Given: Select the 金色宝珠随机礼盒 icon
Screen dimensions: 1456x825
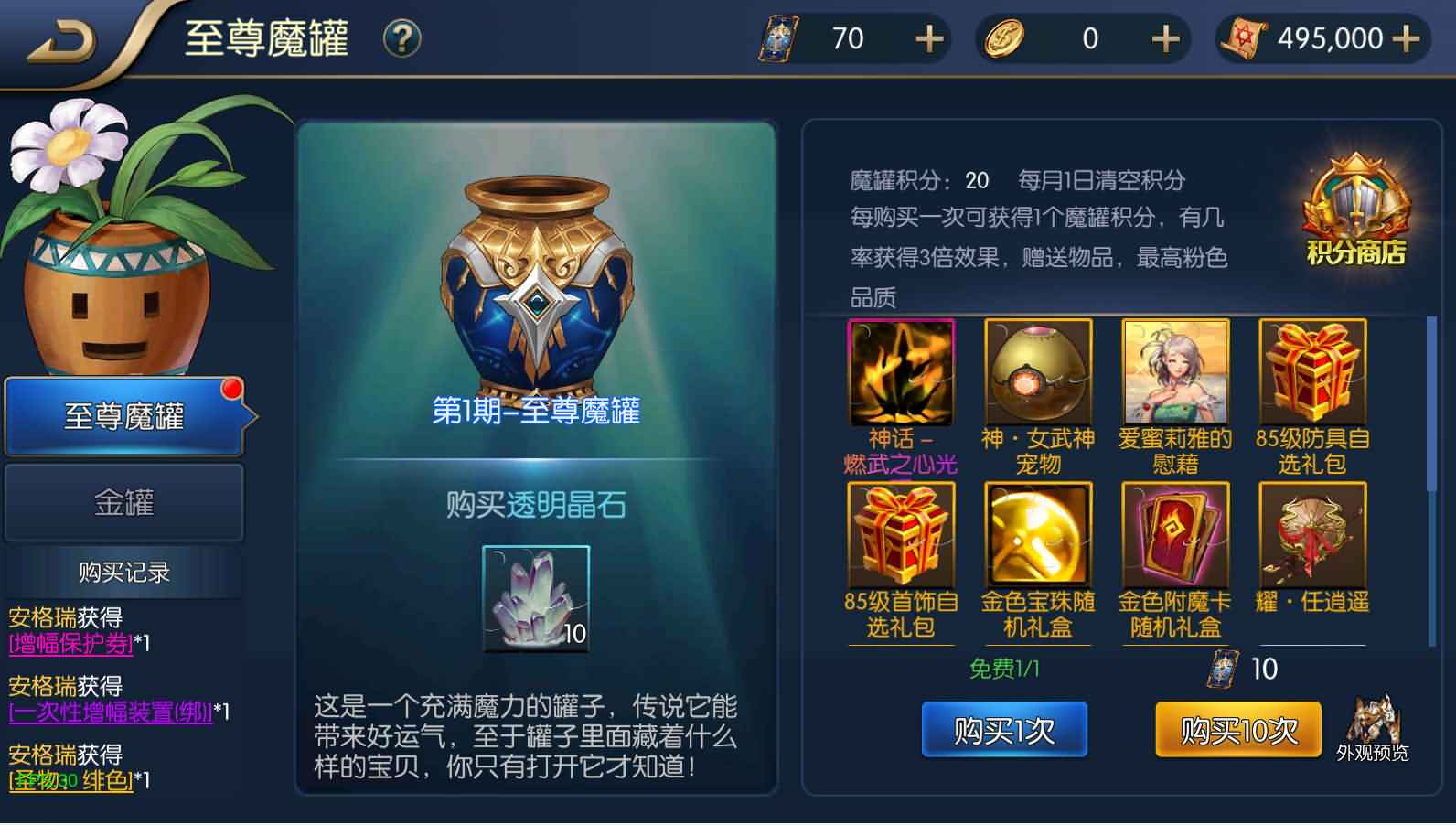Looking at the screenshot, I should coord(1038,535).
